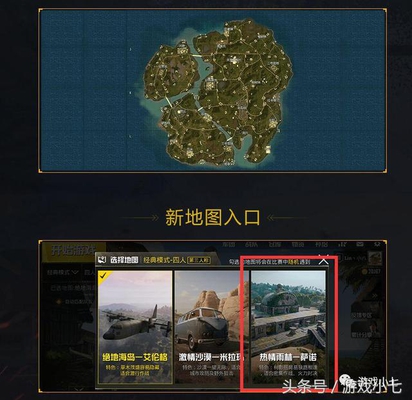Click the 经典模式-四人 mode label
Image resolution: width=412 pixels, height=400 pixels.
coord(164,260)
